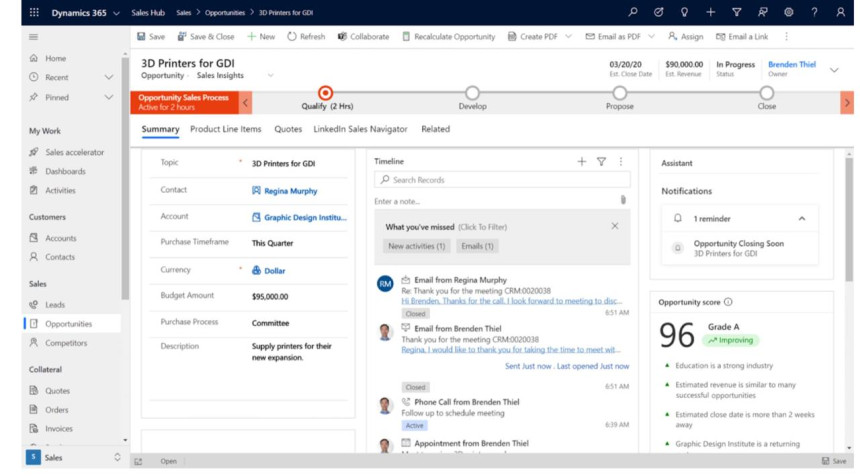This screenshot has height=476, width=860.
Task: Collapse the sidebar with hamburger icon
Action: tap(33, 37)
